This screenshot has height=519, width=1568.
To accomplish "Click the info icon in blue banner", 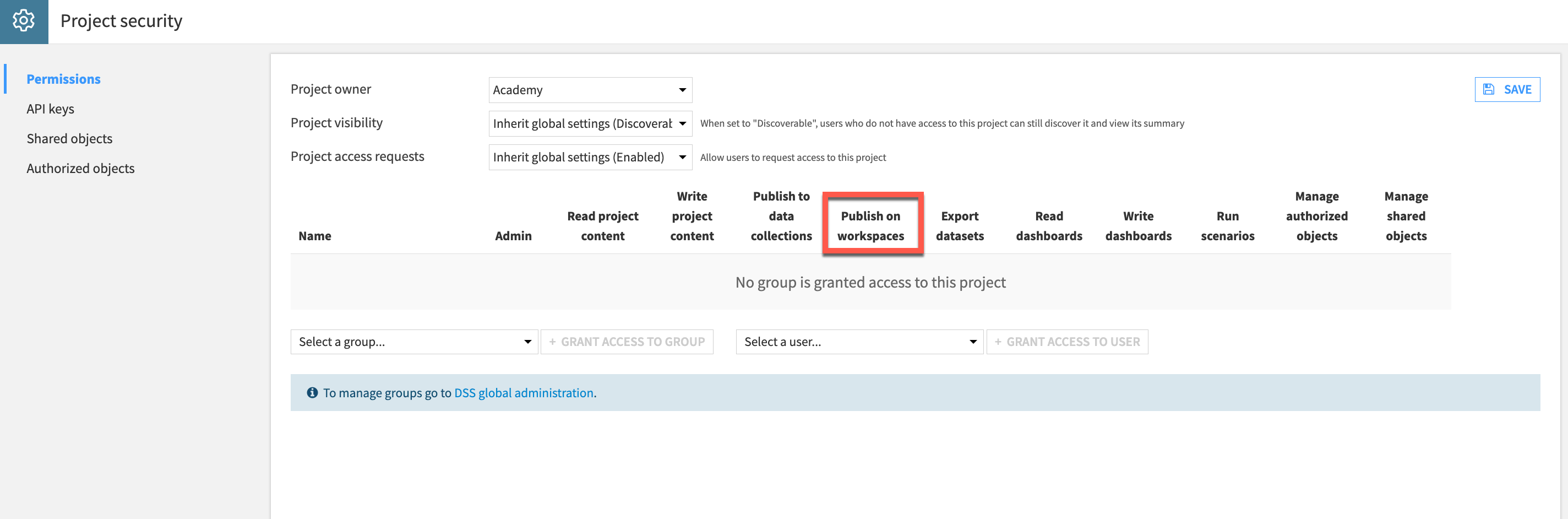I will (312, 393).
